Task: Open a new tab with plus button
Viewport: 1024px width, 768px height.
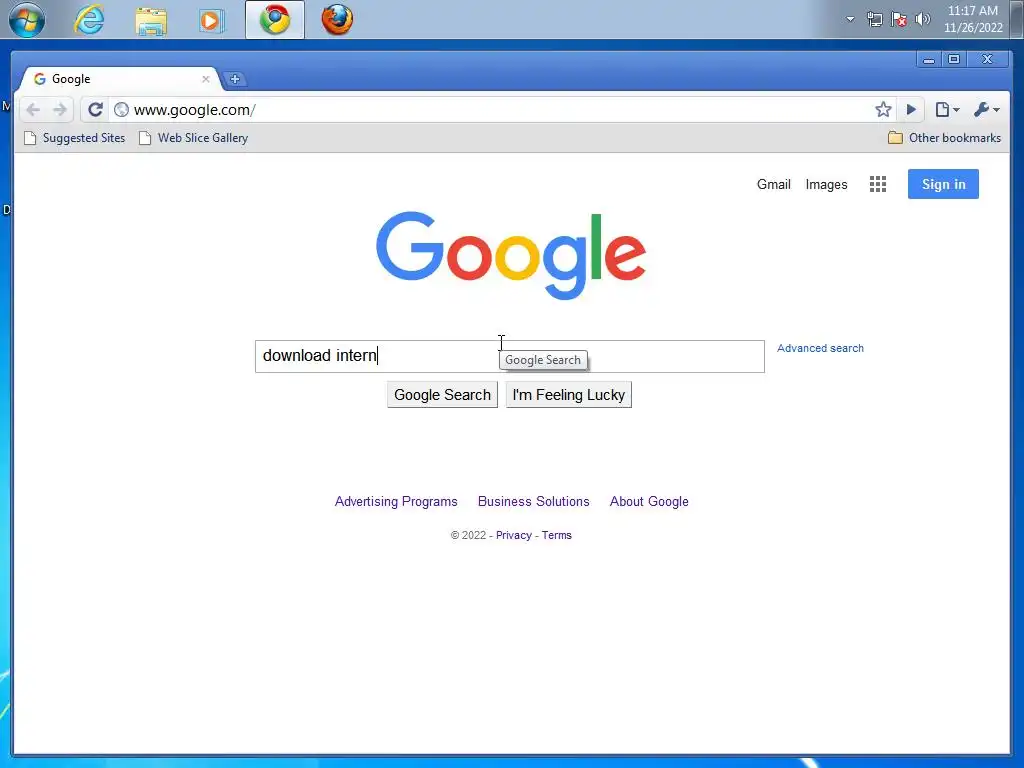Action: [235, 79]
